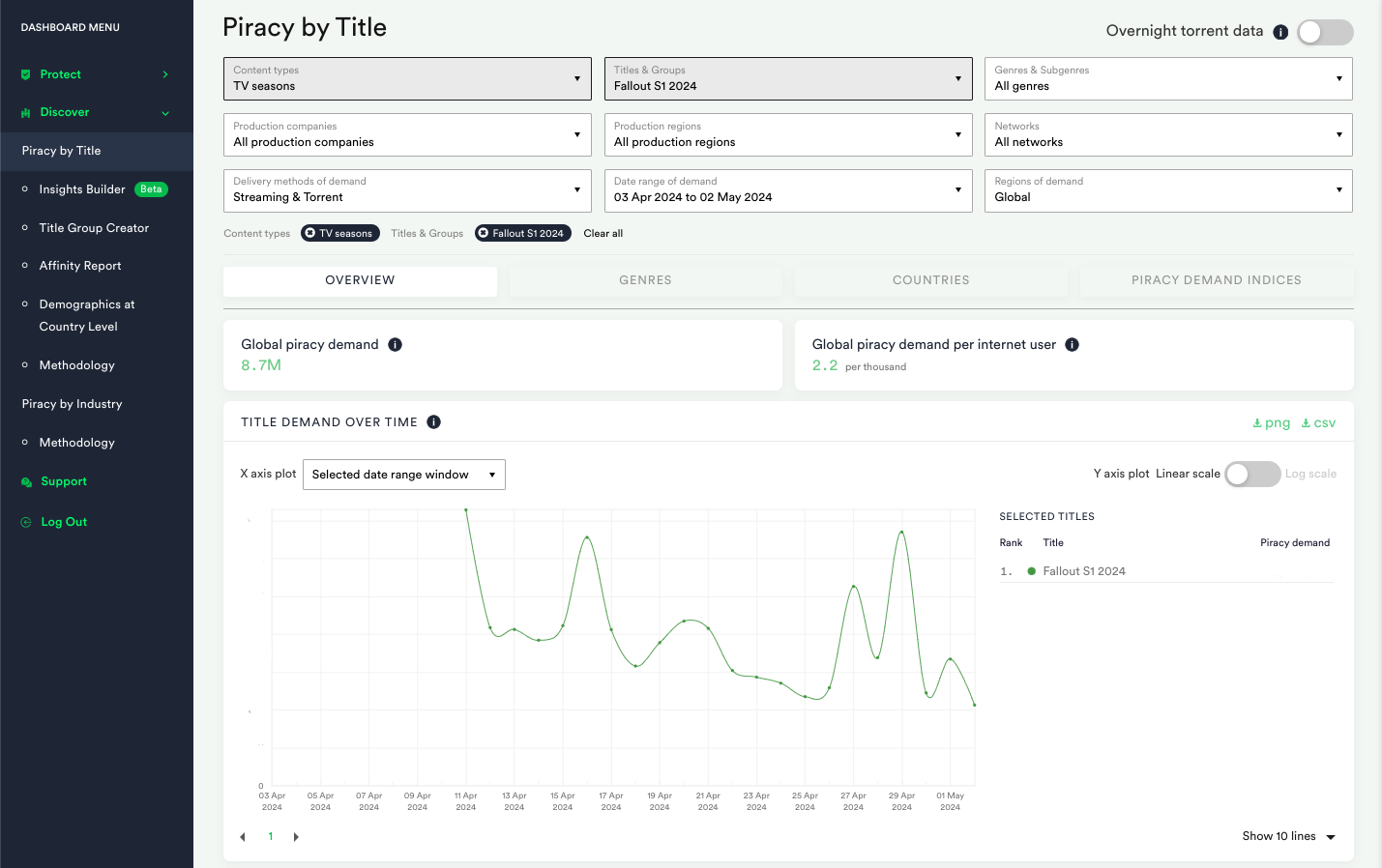
Task: Open Show 10 lines dropdown
Action: [1289, 837]
